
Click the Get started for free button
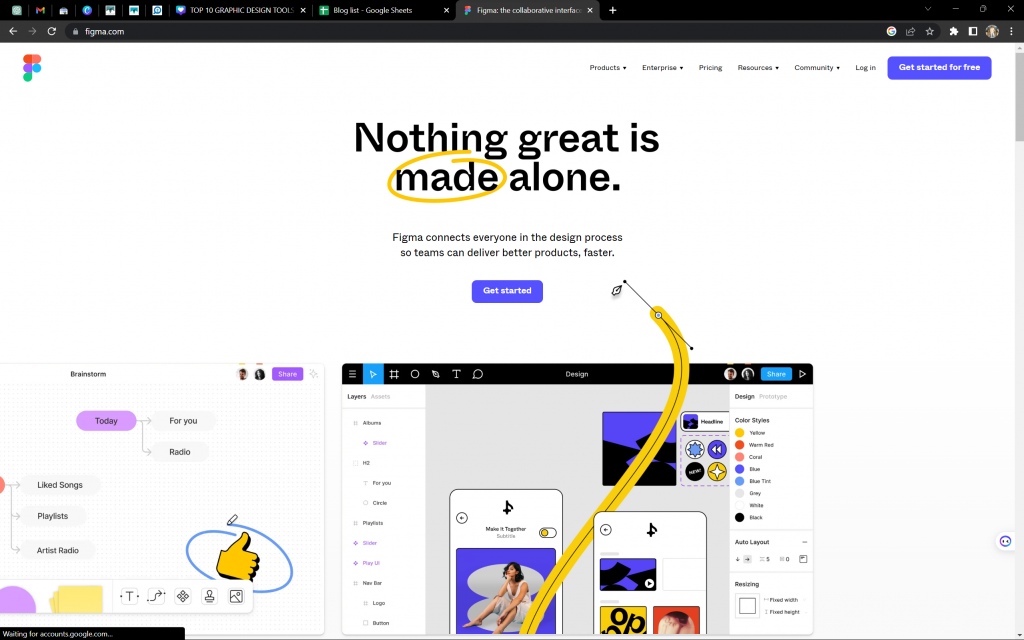point(939,68)
